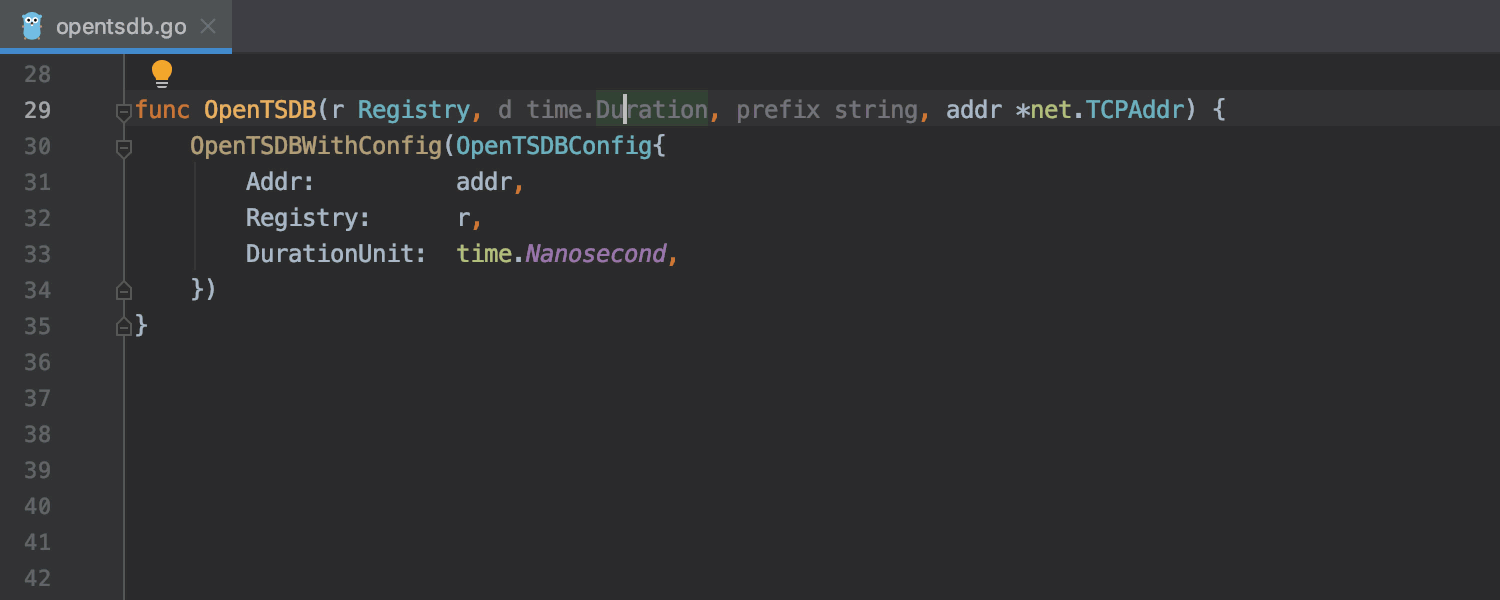This screenshot has width=1500, height=600.
Task: Click the OpenTSDBConfig type name
Action: click(554, 146)
